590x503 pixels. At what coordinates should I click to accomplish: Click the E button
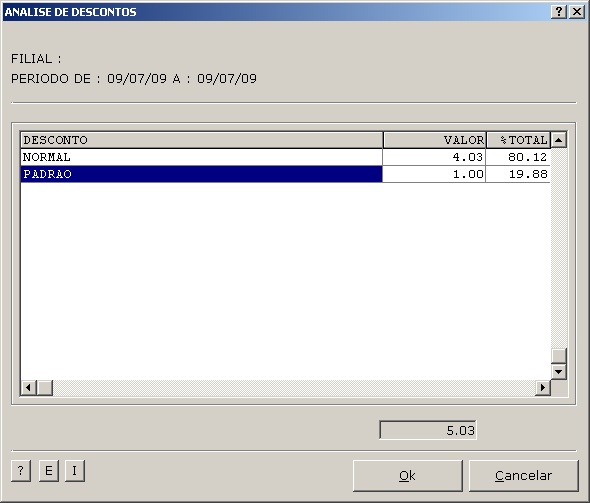pyautogui.click(x=49, y=471)
